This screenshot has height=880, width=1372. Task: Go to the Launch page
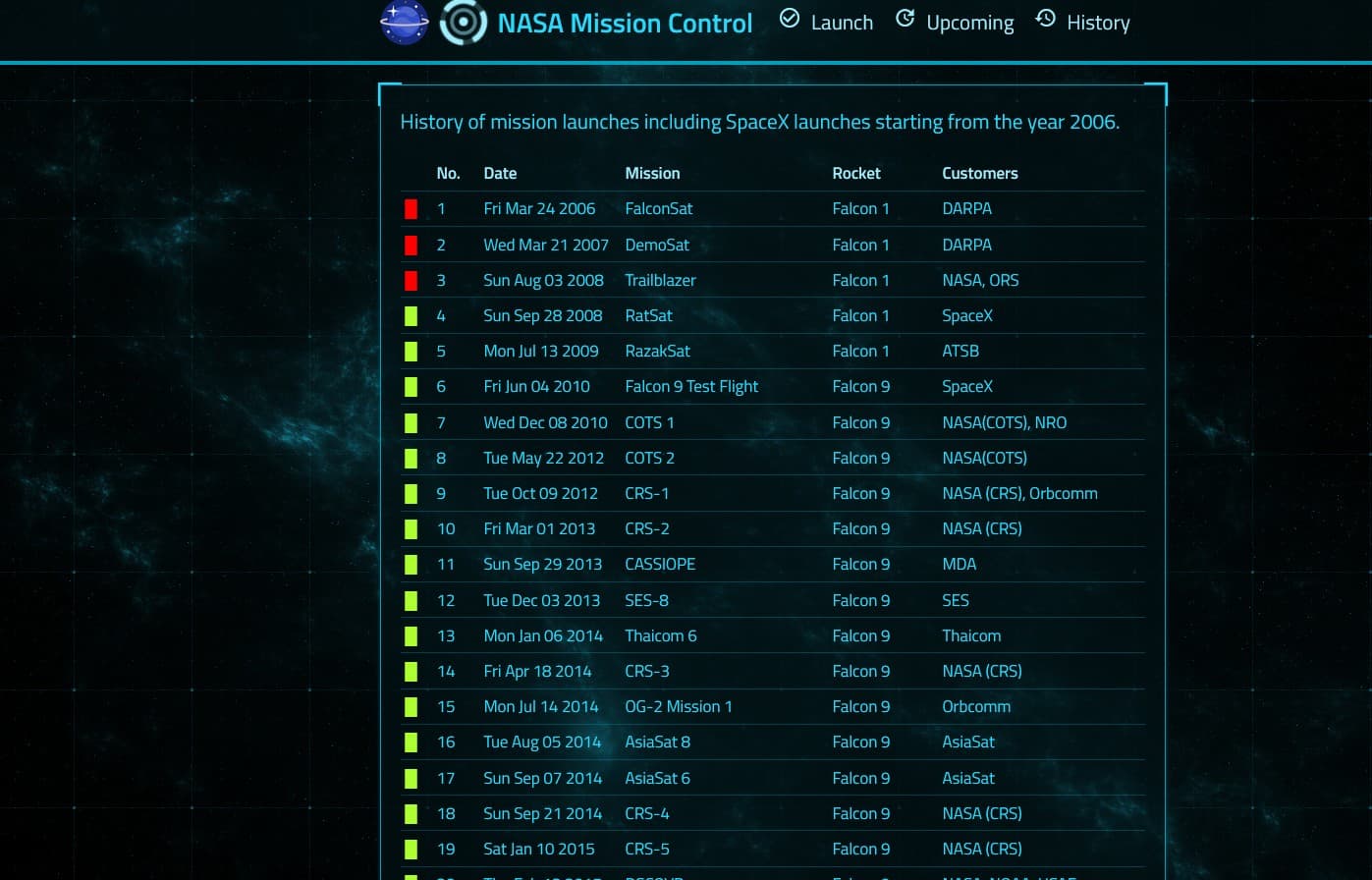pos(842,23)
